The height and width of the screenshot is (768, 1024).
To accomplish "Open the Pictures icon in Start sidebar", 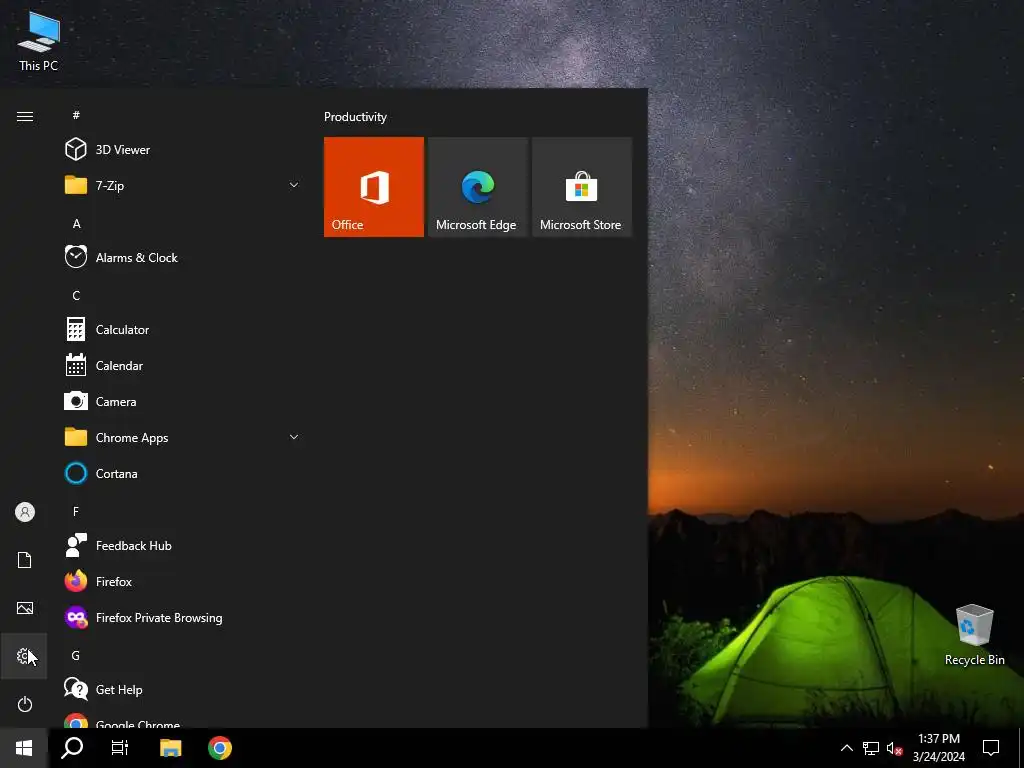I will click(24, 608).
